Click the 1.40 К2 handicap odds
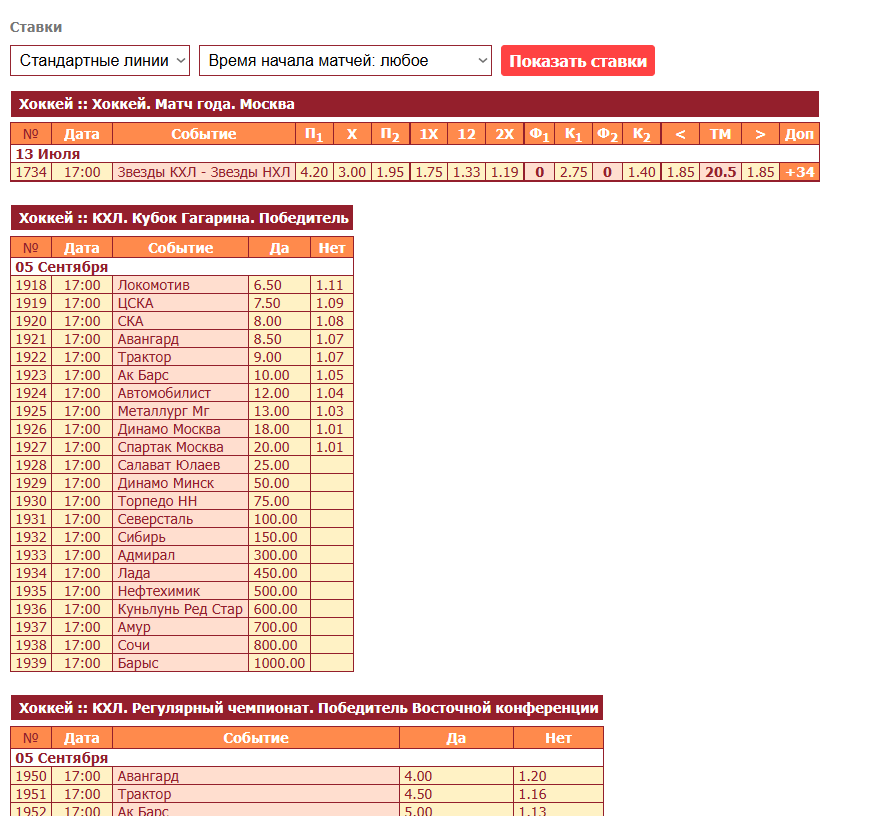 [642, 172]
